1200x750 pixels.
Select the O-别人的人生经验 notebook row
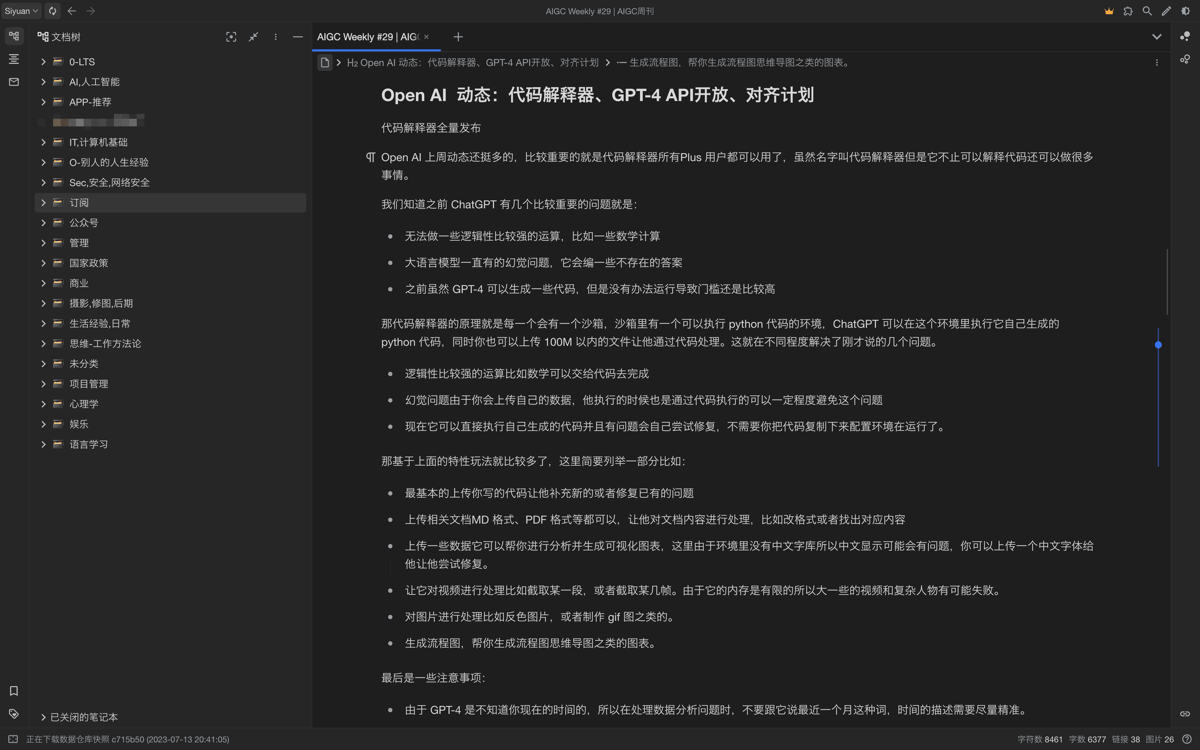pos(170,162)
